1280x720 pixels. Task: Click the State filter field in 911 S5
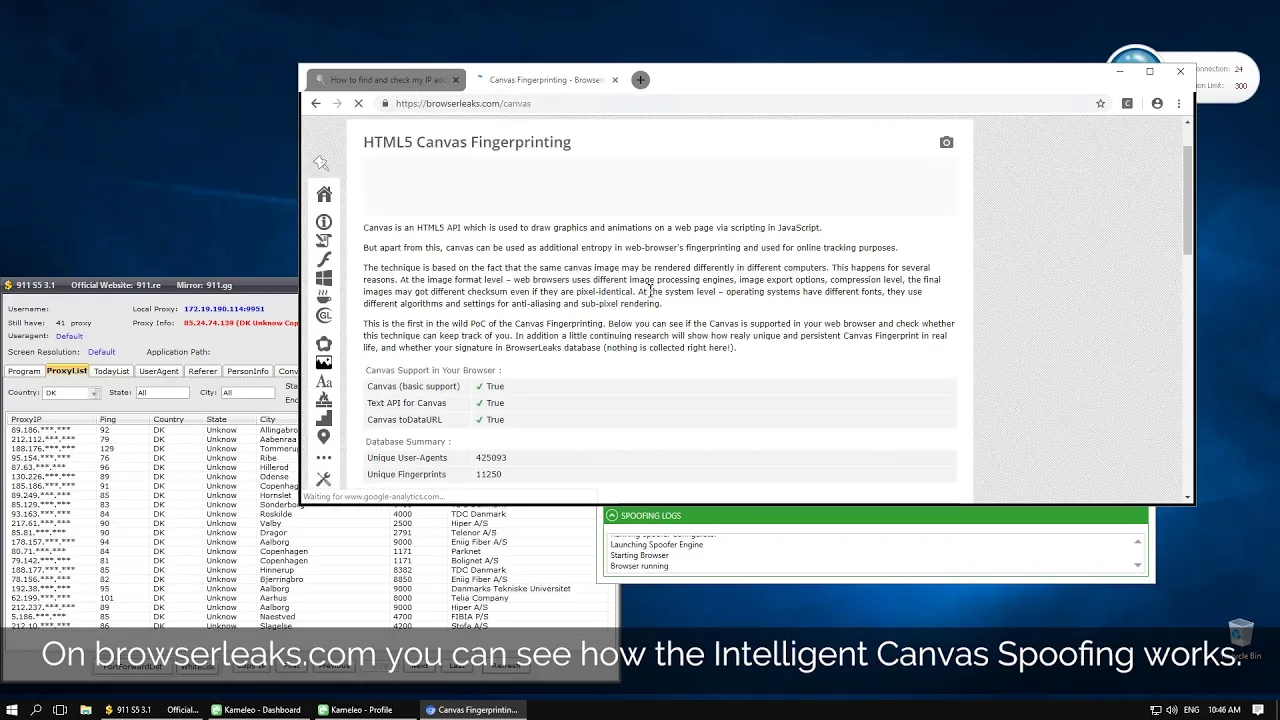(161, 393)
